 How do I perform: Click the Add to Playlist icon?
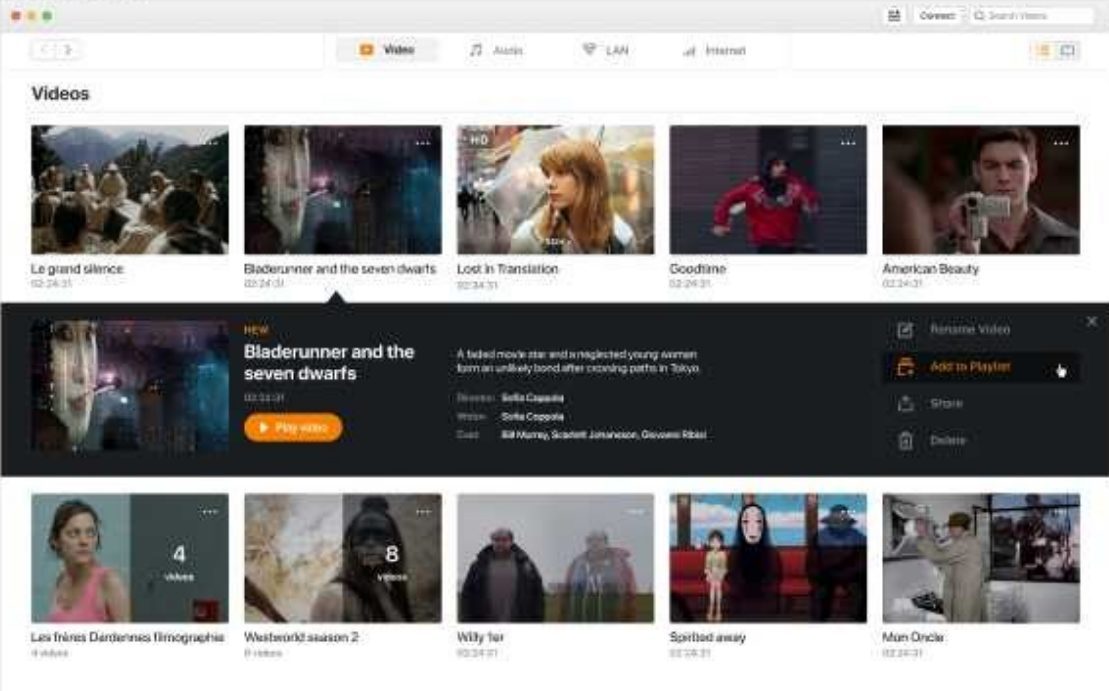pyautogui.click(x=906, y=367)
